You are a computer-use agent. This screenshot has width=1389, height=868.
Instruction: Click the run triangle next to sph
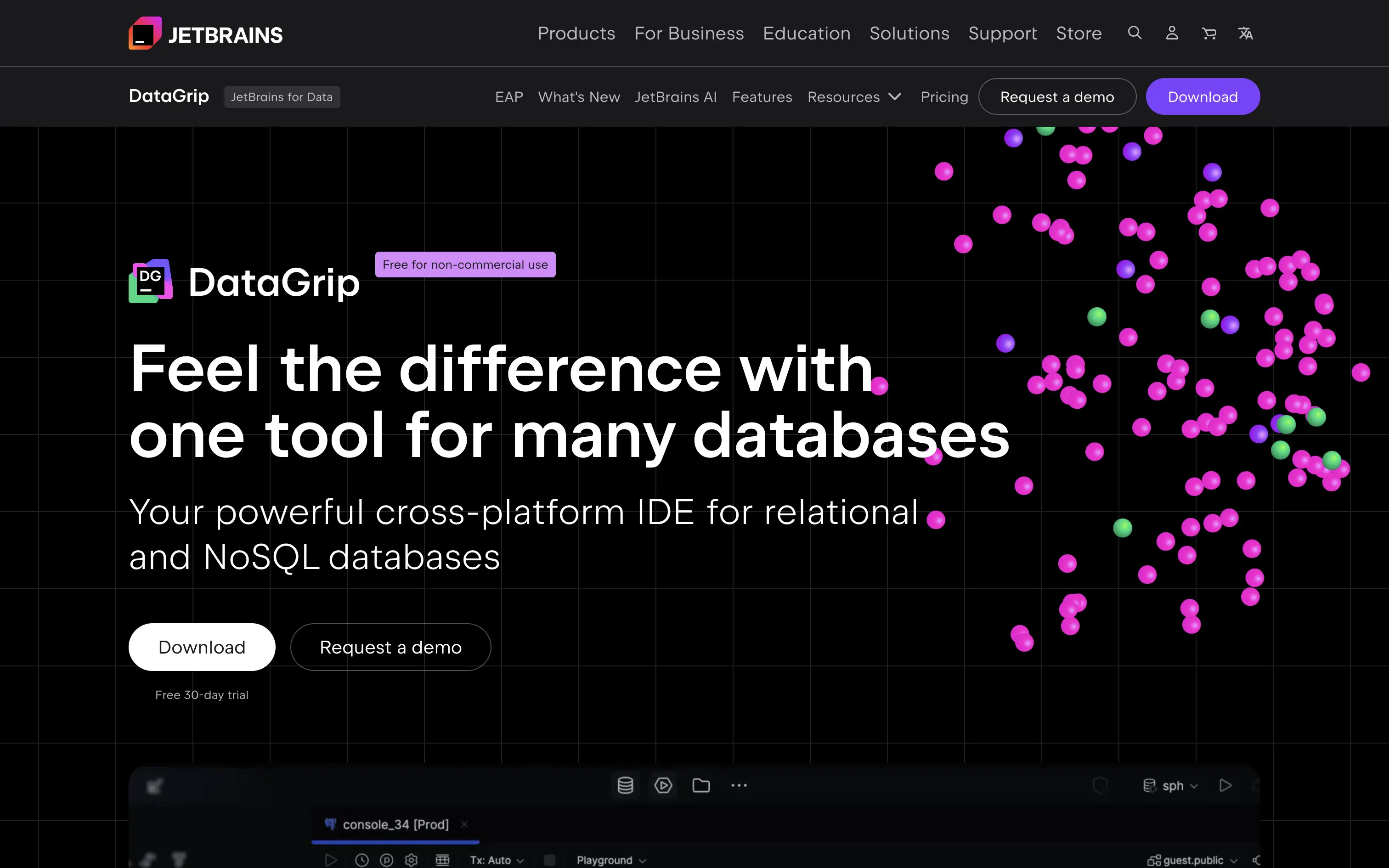tap(1225, 785)
